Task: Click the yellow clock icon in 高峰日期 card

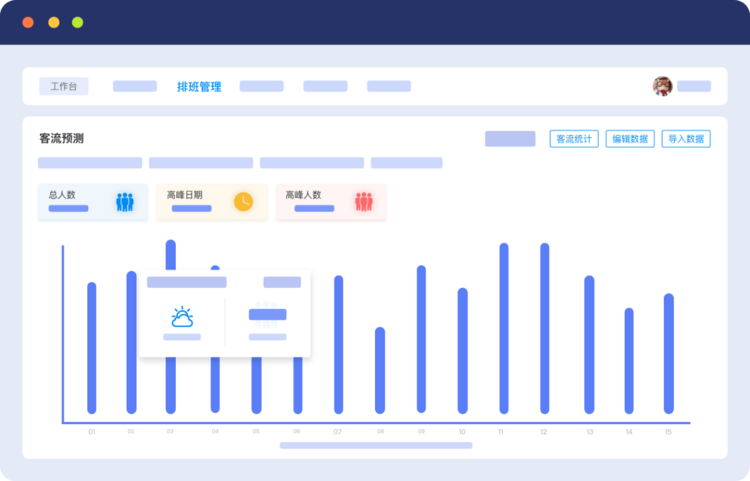Action: coord(243,202)
